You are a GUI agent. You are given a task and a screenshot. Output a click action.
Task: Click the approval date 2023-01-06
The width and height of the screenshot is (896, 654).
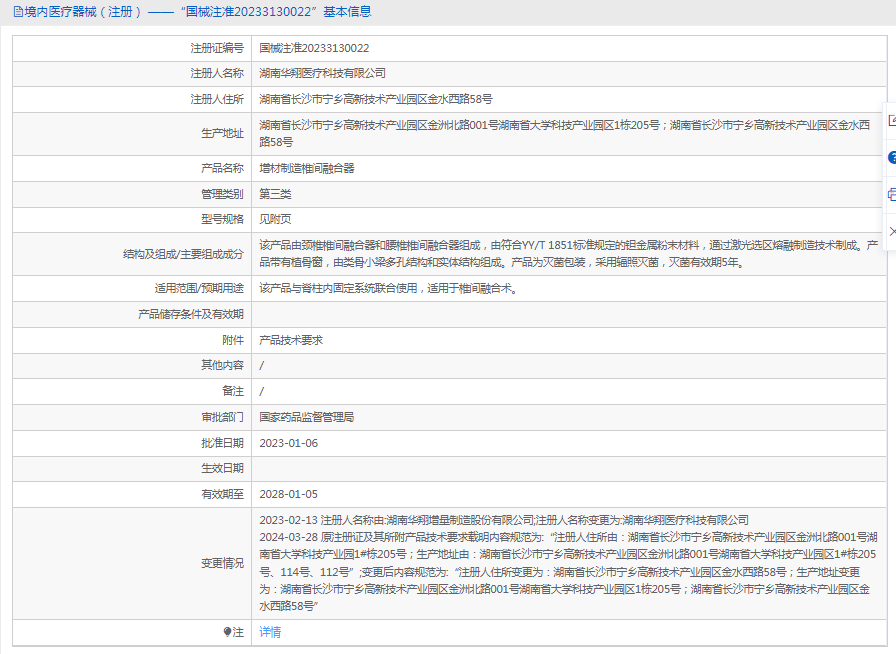tap(288, 443)
